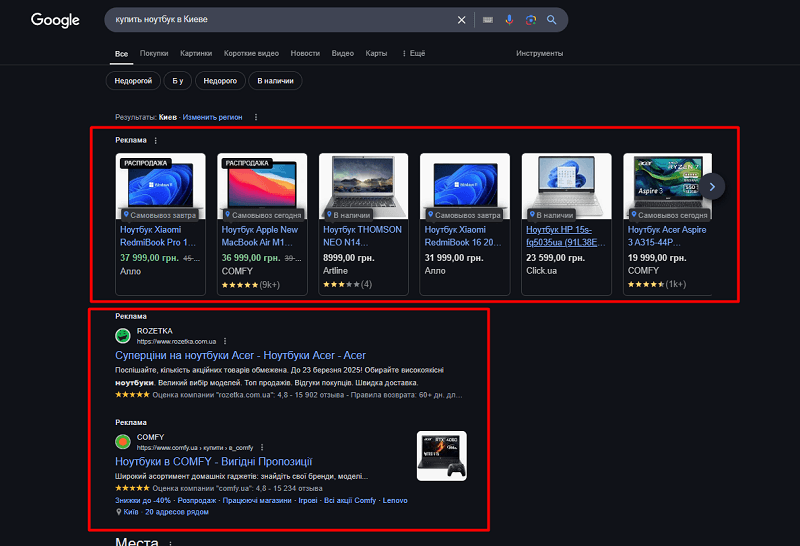Open Ноутбук HP 15s-fq5035ua product title
The height and width of the screenshot is (546, 800).
pos(566,236)
